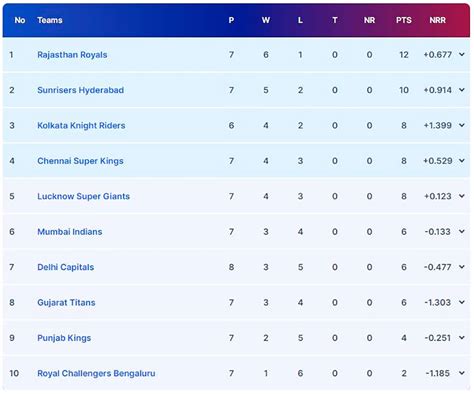Screen dimensions: 474x394
Task: Click the W wins column header
Action: coord(266,20)
